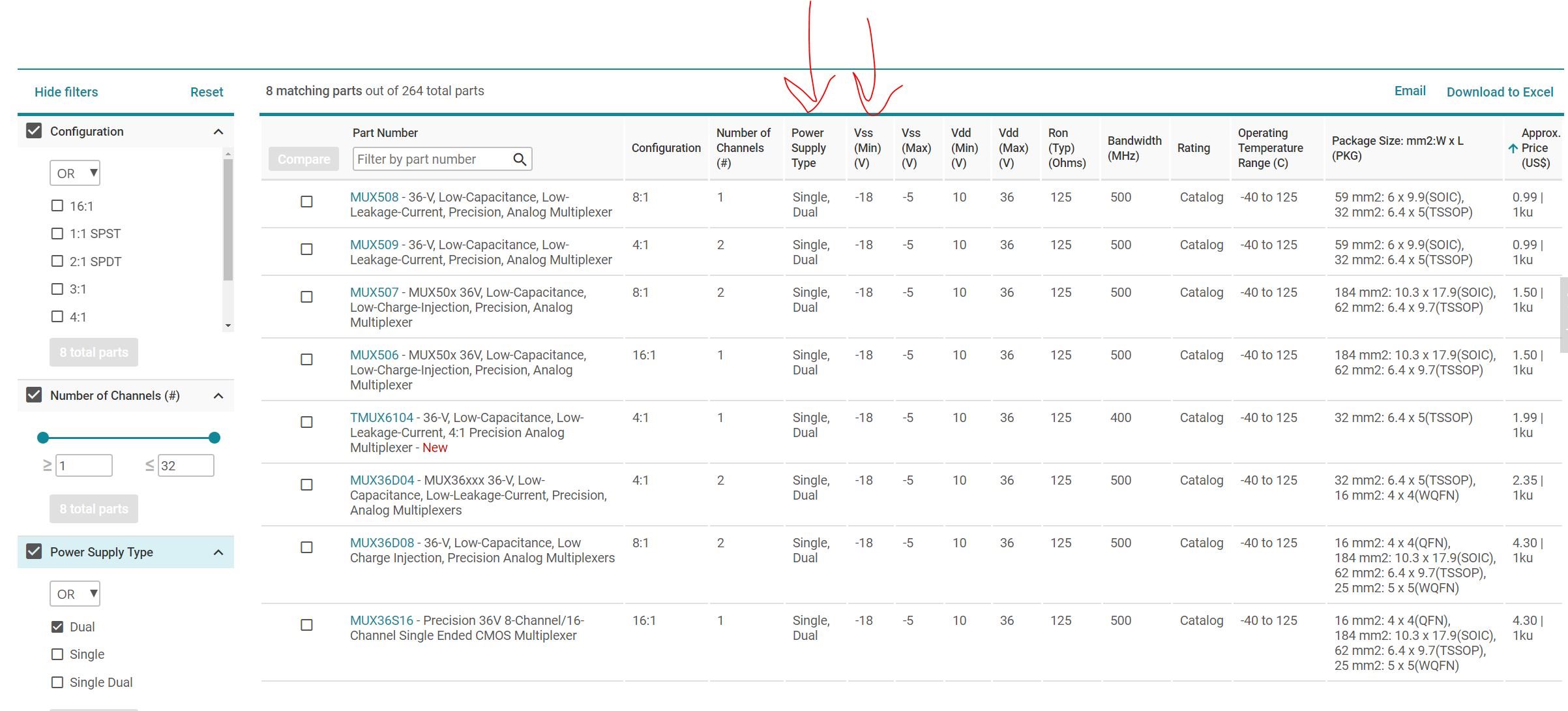This screenshot has width=1568, height=711.
Task: Select the MUX507 row checkbox
Action: (x=306, y=297)
